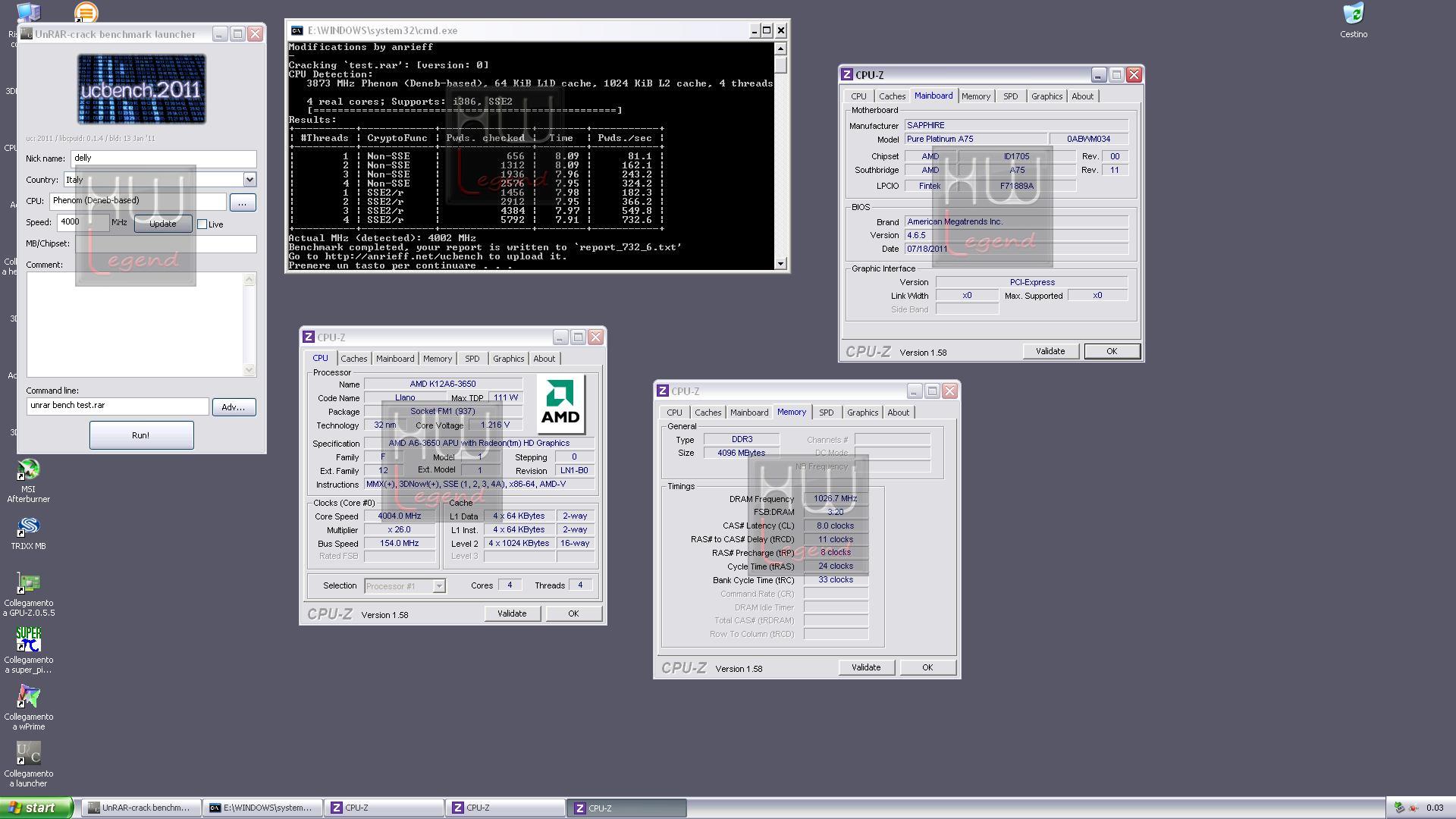Open SPD tab in Memory CPU-Z window
Screen dimensions: 1456x819
[826, 413]
